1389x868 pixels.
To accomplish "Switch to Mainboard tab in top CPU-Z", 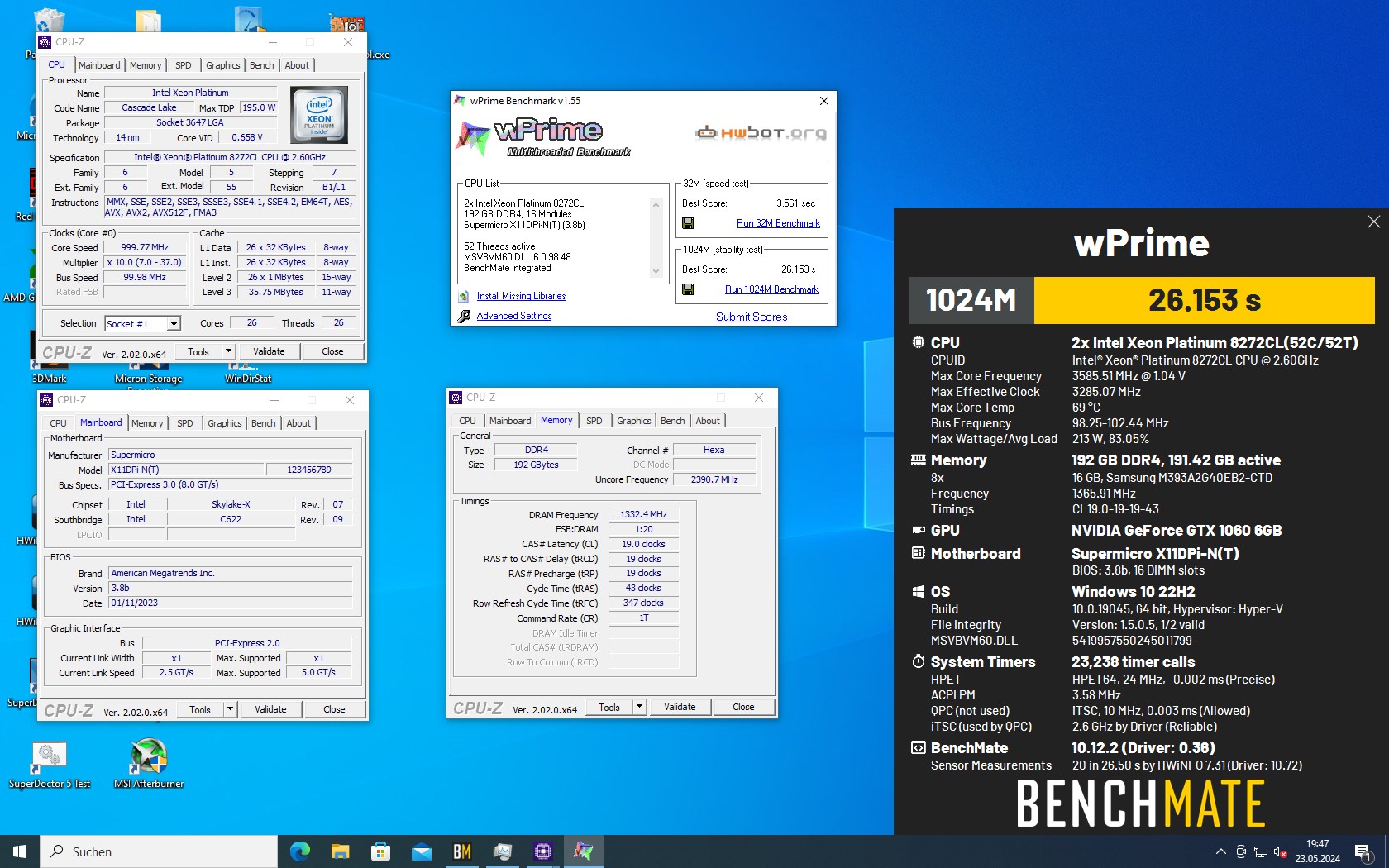I will click(x=99, y=65).
